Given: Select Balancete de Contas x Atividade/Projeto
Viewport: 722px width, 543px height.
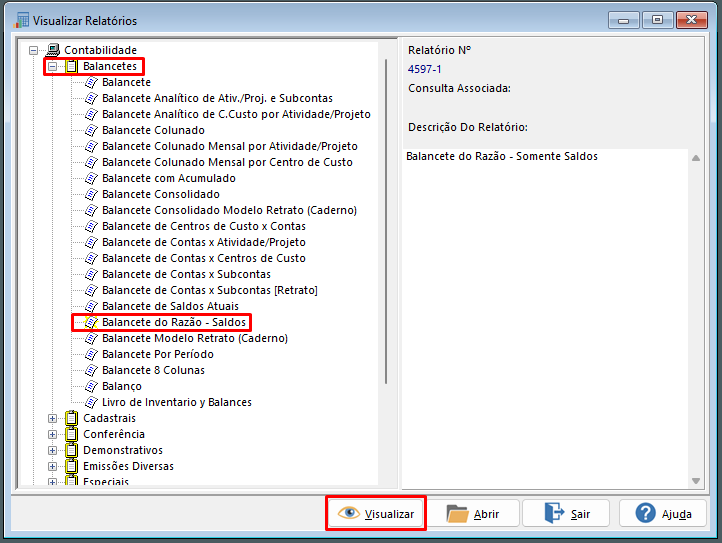Looking at the screenshot, I should [x=204, y=242].
